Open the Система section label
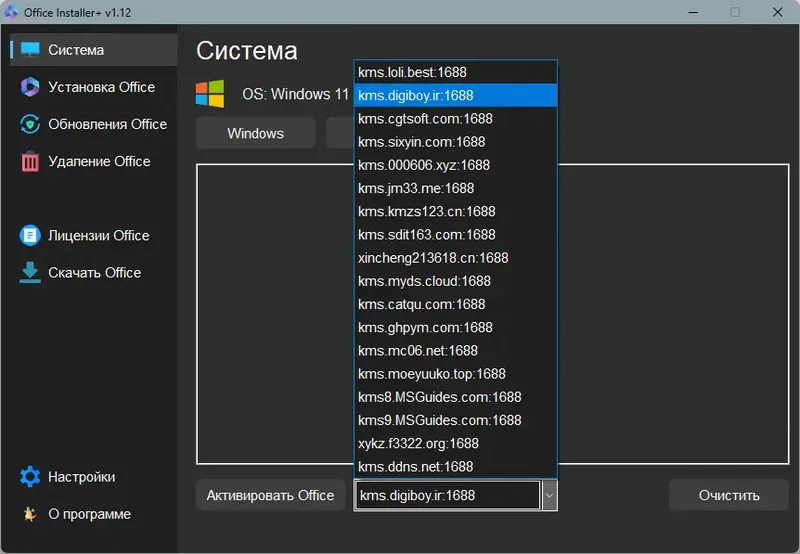The width and height of the screenshot is (800, 554). pyautogui.click(x=76, y=50)
